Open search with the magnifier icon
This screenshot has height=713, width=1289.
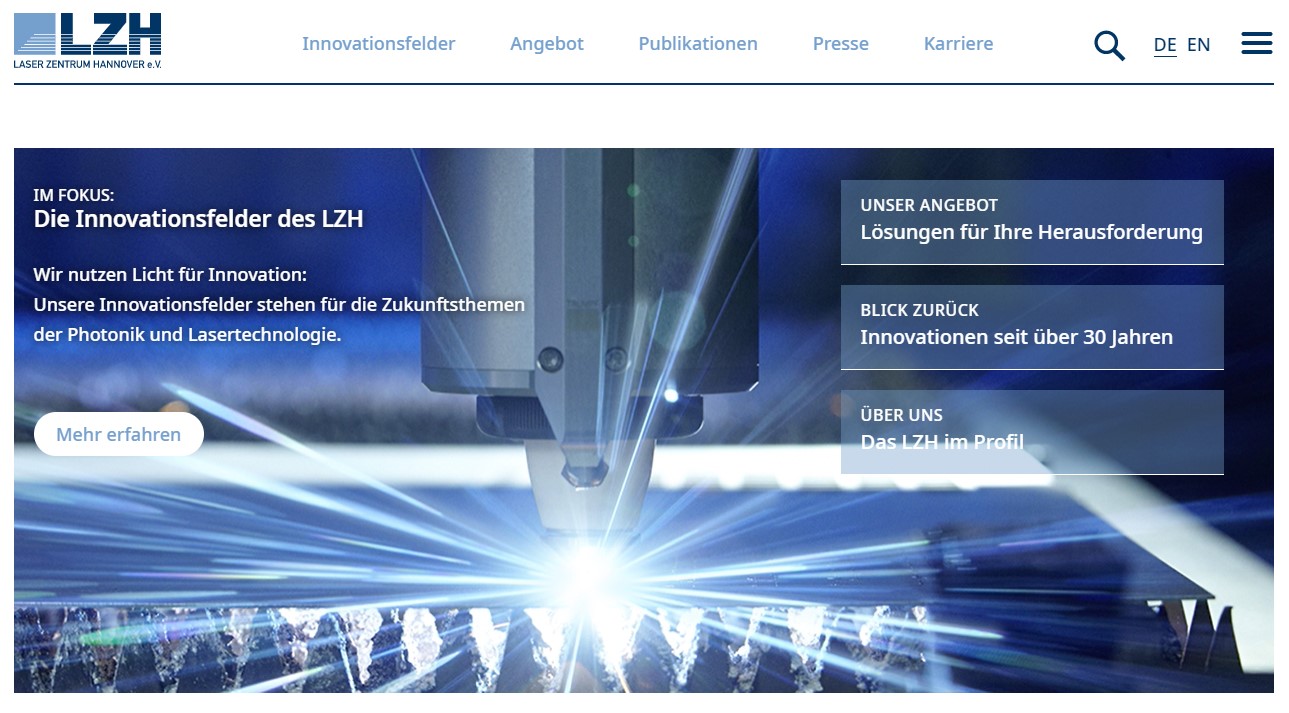[x=1109, y=45]
